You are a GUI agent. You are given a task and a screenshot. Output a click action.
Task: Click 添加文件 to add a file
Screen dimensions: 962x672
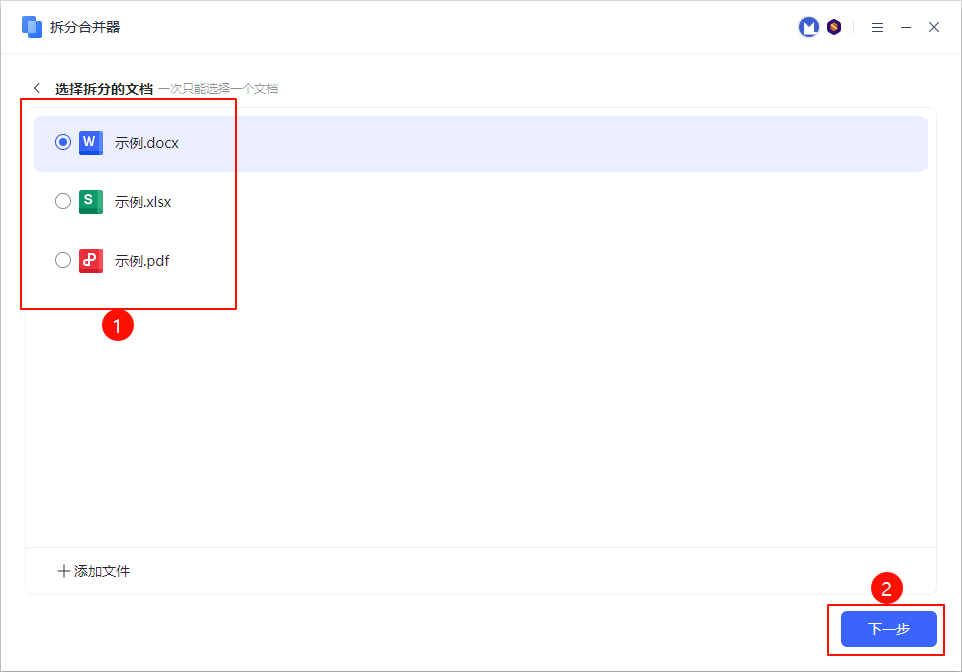tap(94, 571)
